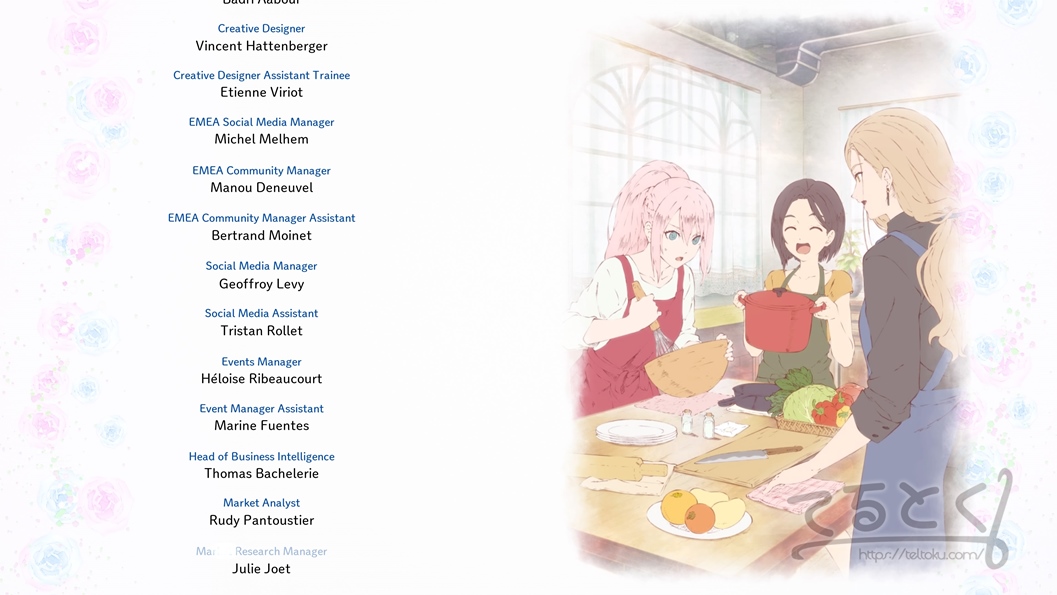Click EMEA Community Manager Assistant title
Screen dimensions: 1057x595
click(x=262, y=218)
